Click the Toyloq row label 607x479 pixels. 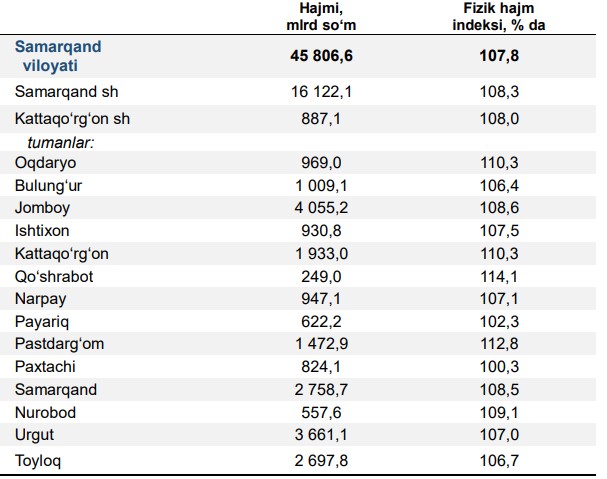pos(39,460)
